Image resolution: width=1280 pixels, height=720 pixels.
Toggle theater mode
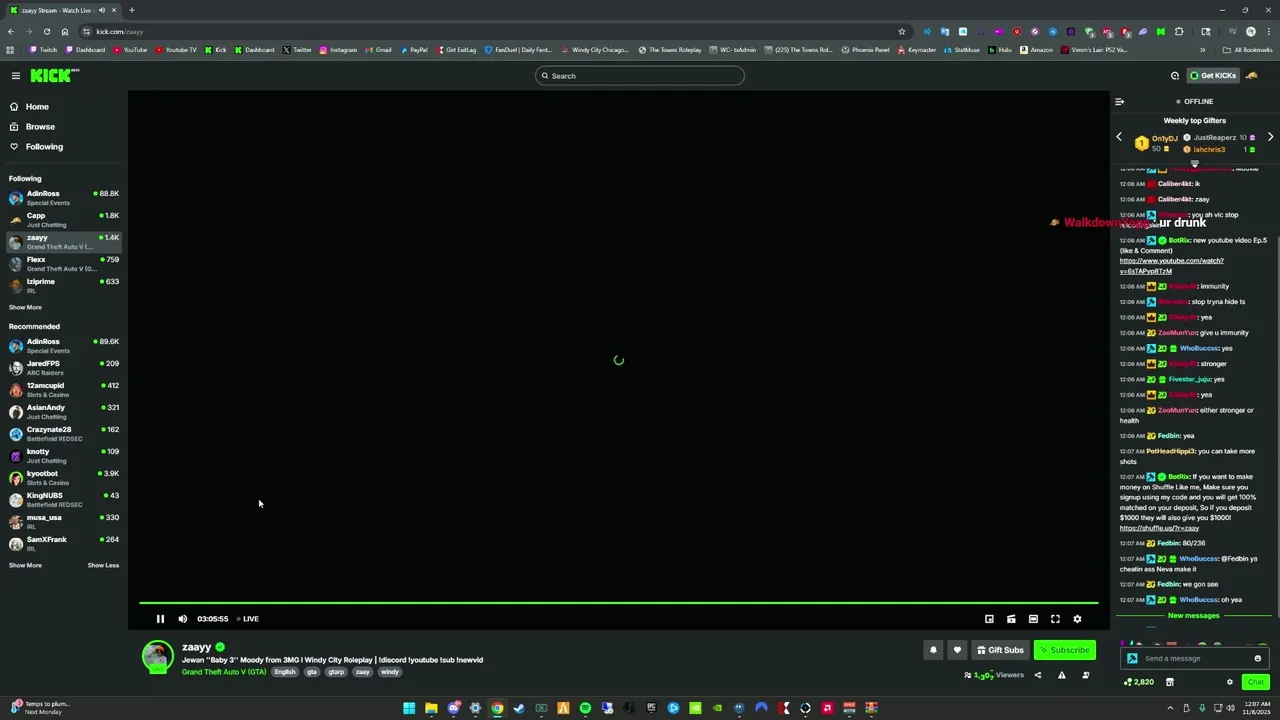pos(1033,619)
